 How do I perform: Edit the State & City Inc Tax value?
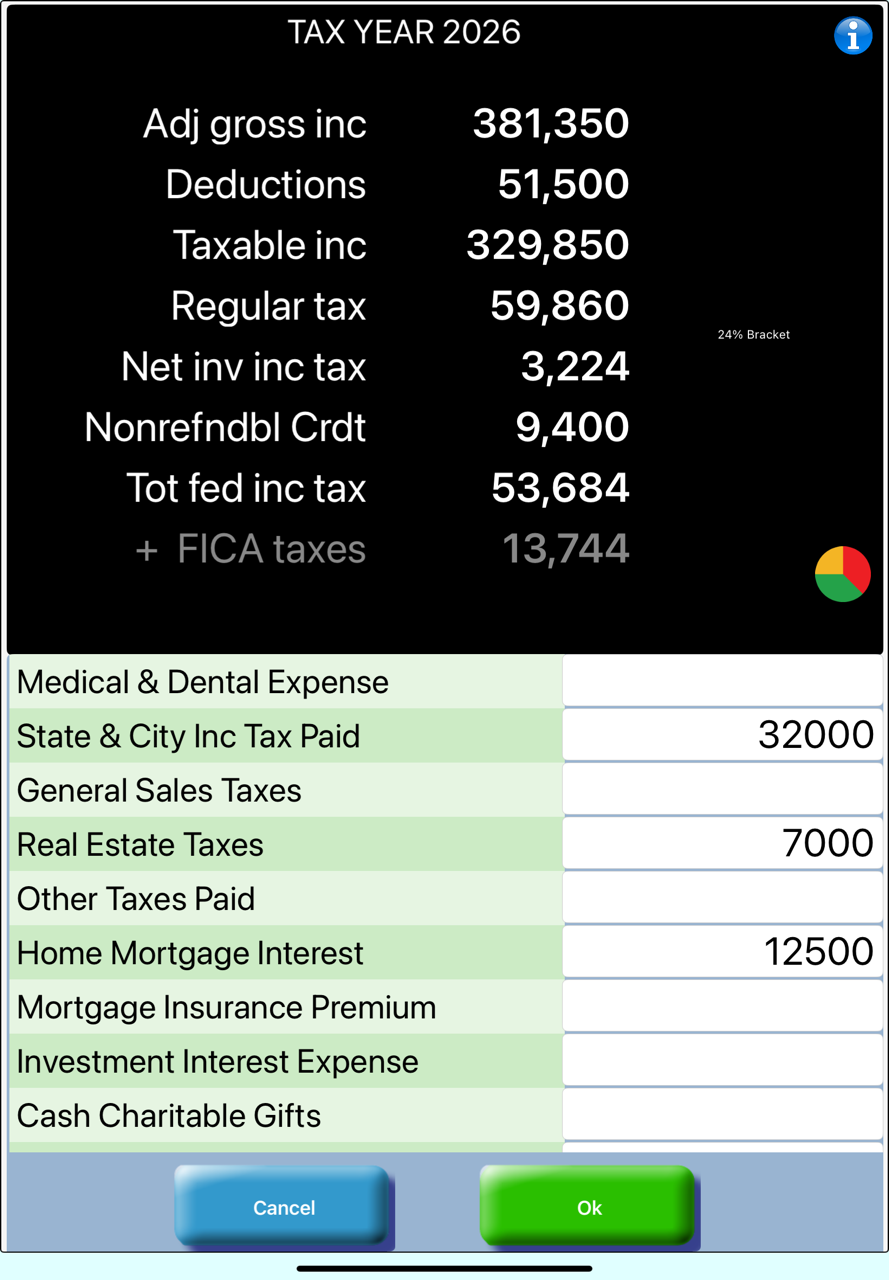point(722,736)
